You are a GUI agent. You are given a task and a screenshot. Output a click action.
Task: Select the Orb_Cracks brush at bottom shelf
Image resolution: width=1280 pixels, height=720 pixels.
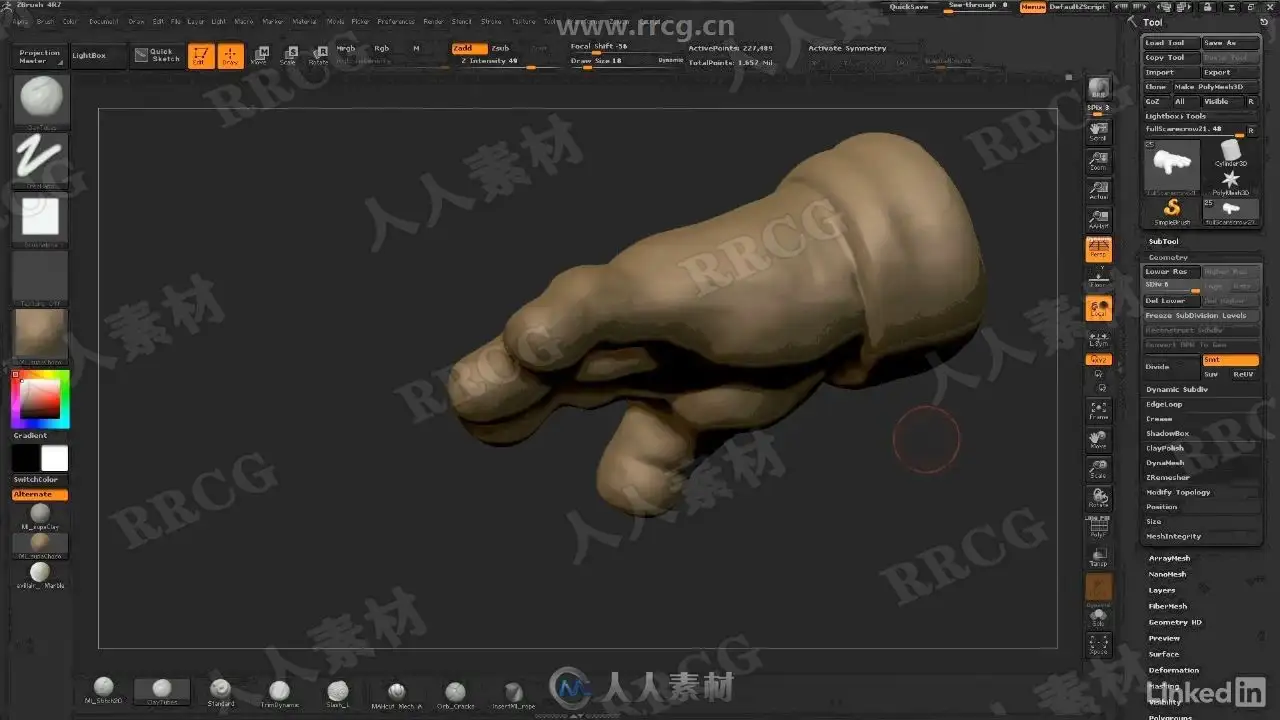pos(455,692)
